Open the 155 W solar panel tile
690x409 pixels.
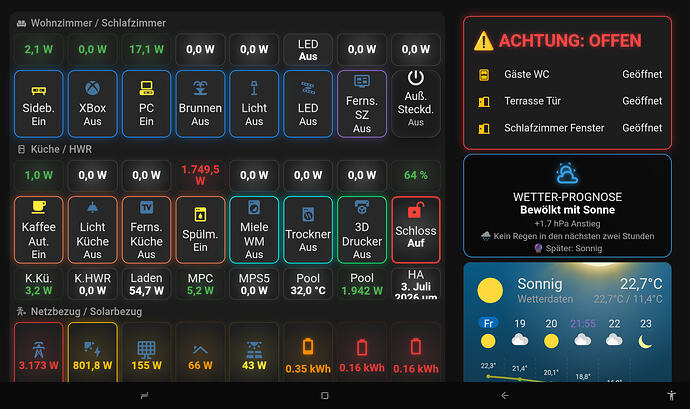[x=147, y=352]
